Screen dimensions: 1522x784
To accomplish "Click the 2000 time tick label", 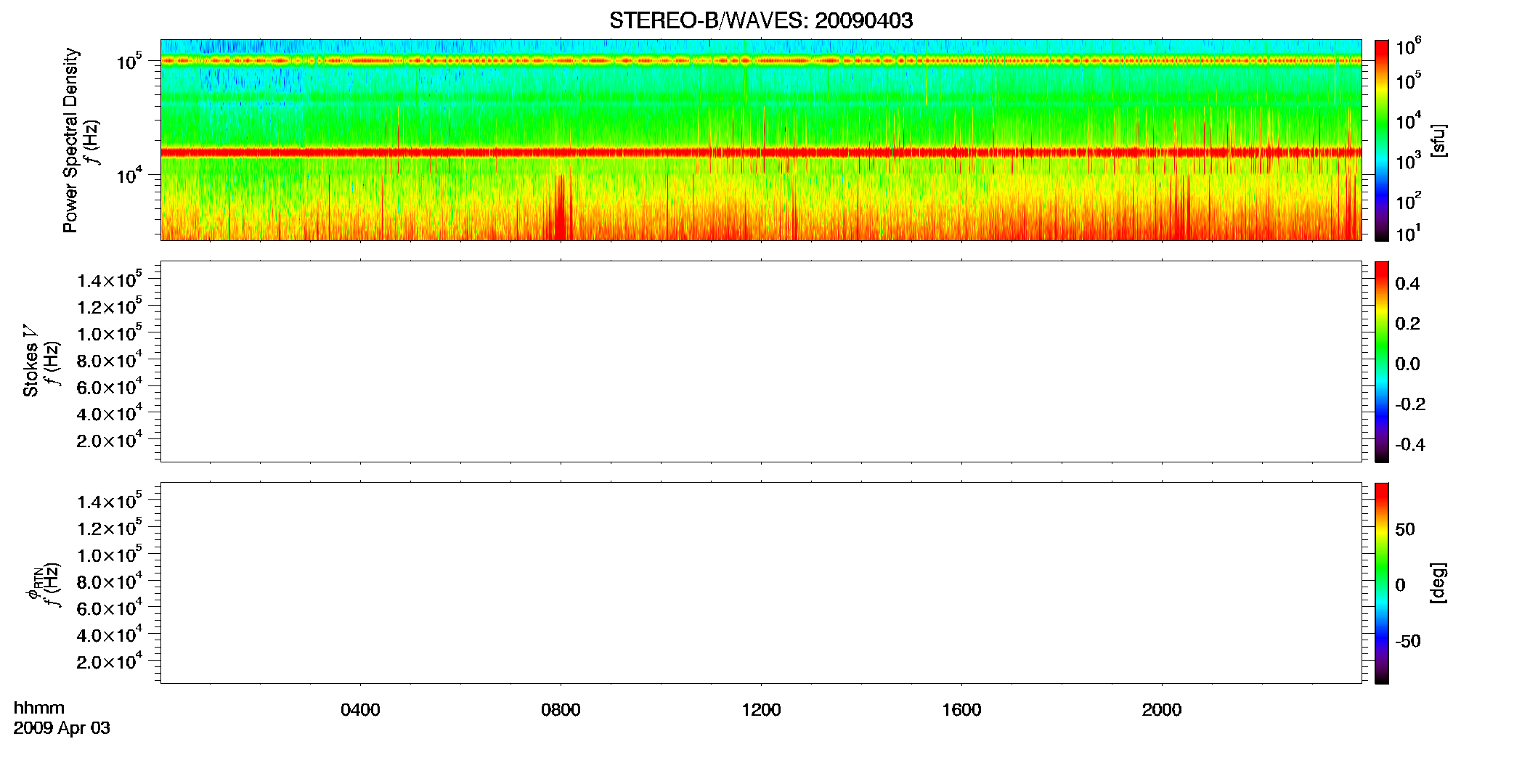I will tap(1162, 710).
